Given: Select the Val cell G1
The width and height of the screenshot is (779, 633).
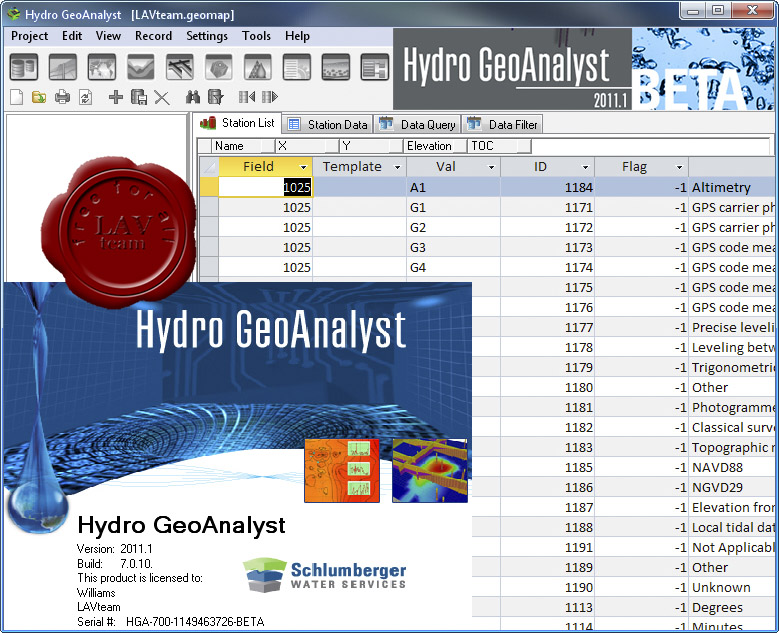Looking at the screenshot, I should pyautogui.click(x=454, y=207).
